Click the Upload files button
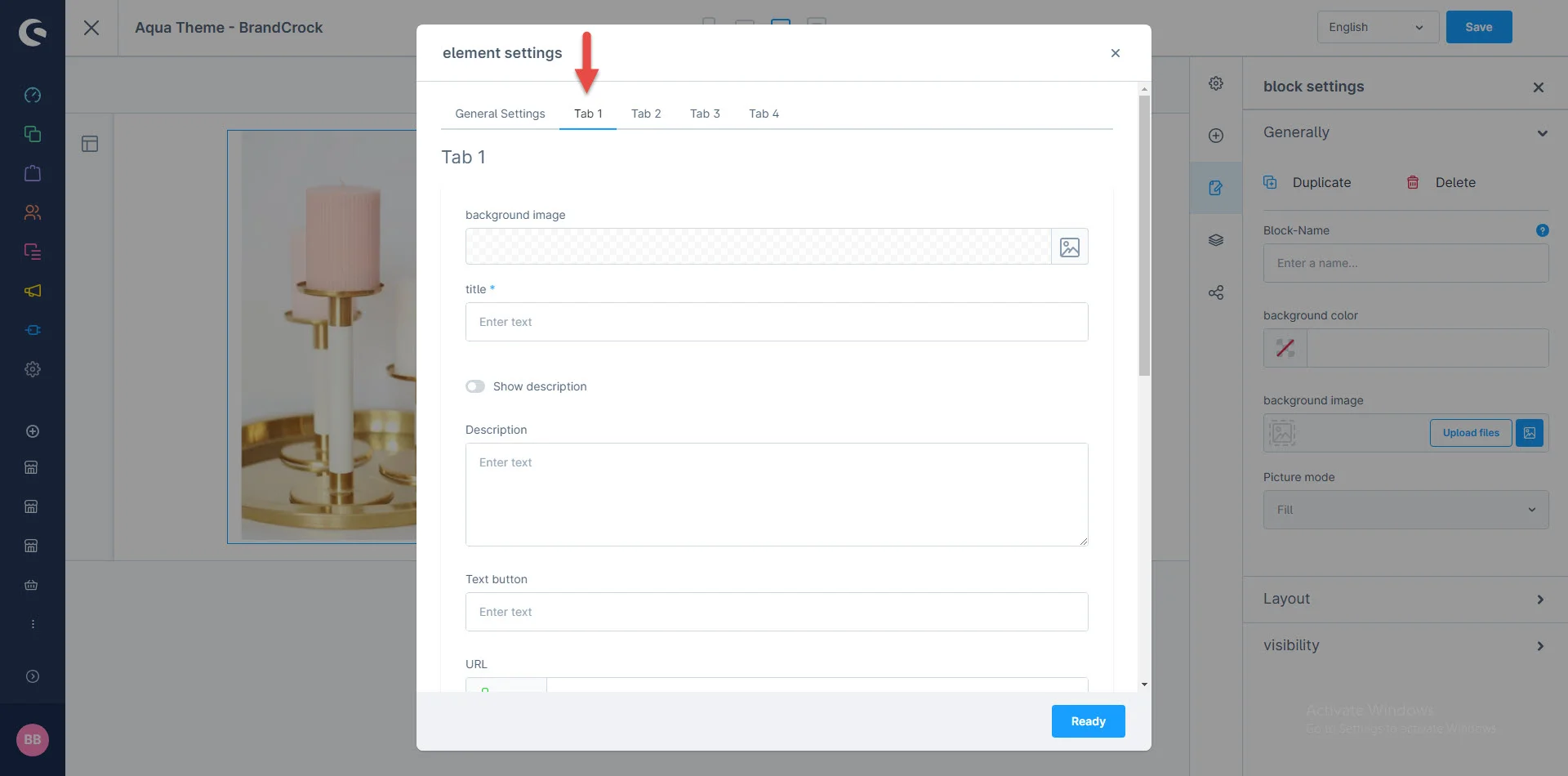 [1471, 433]
